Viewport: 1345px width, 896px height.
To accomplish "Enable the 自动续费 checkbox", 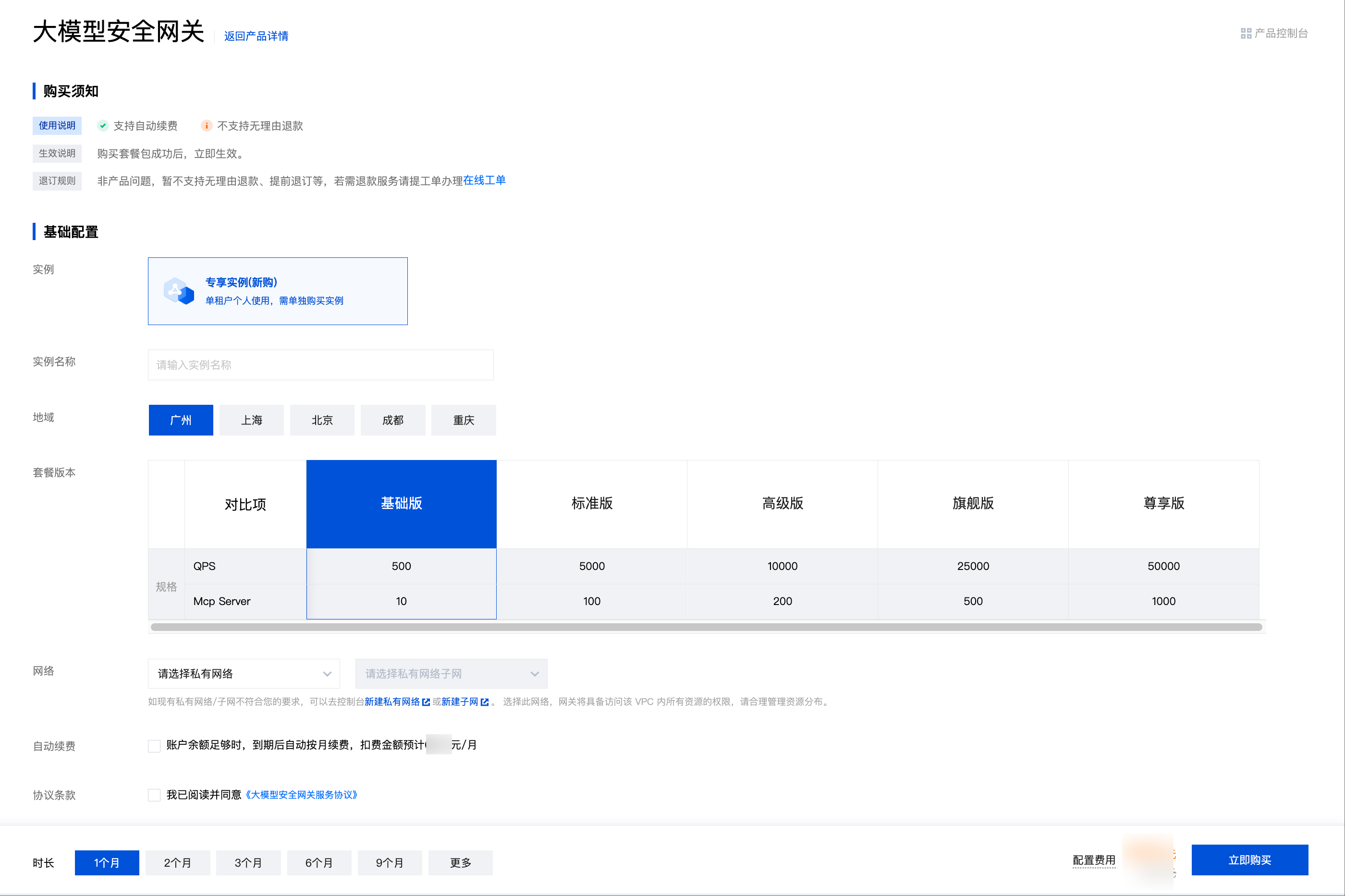I will point(154,746).
